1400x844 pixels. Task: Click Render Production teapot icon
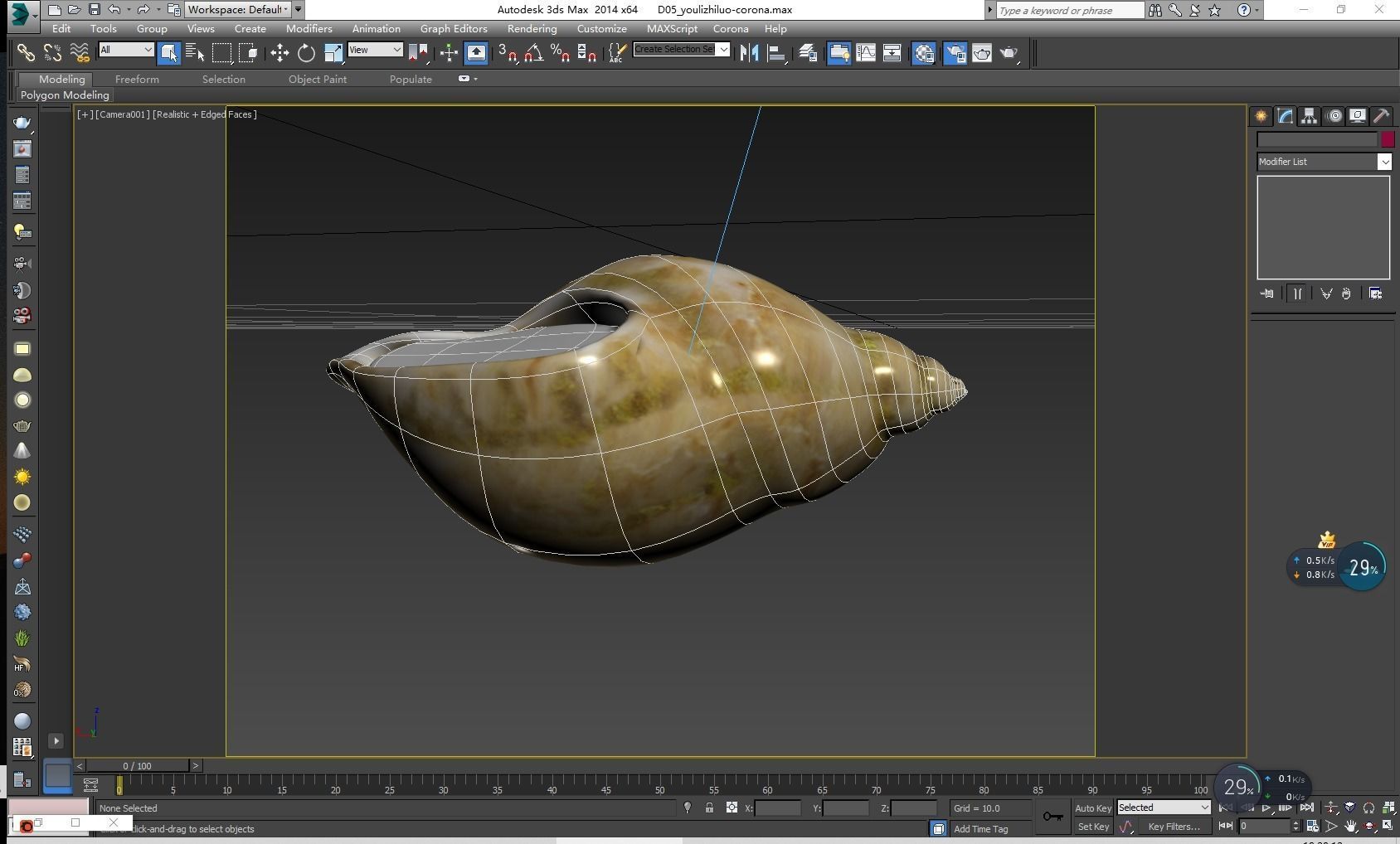click(1009, 53)
